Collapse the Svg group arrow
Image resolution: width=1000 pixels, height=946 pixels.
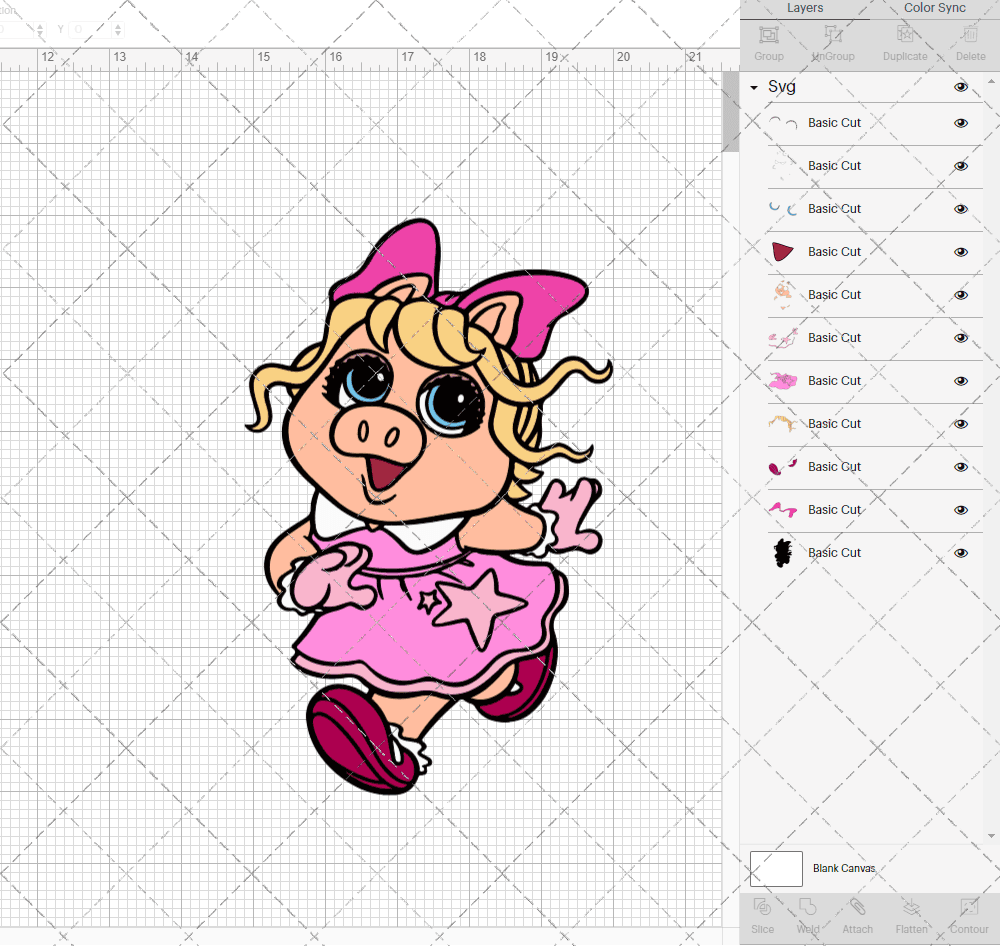point(754,87)
